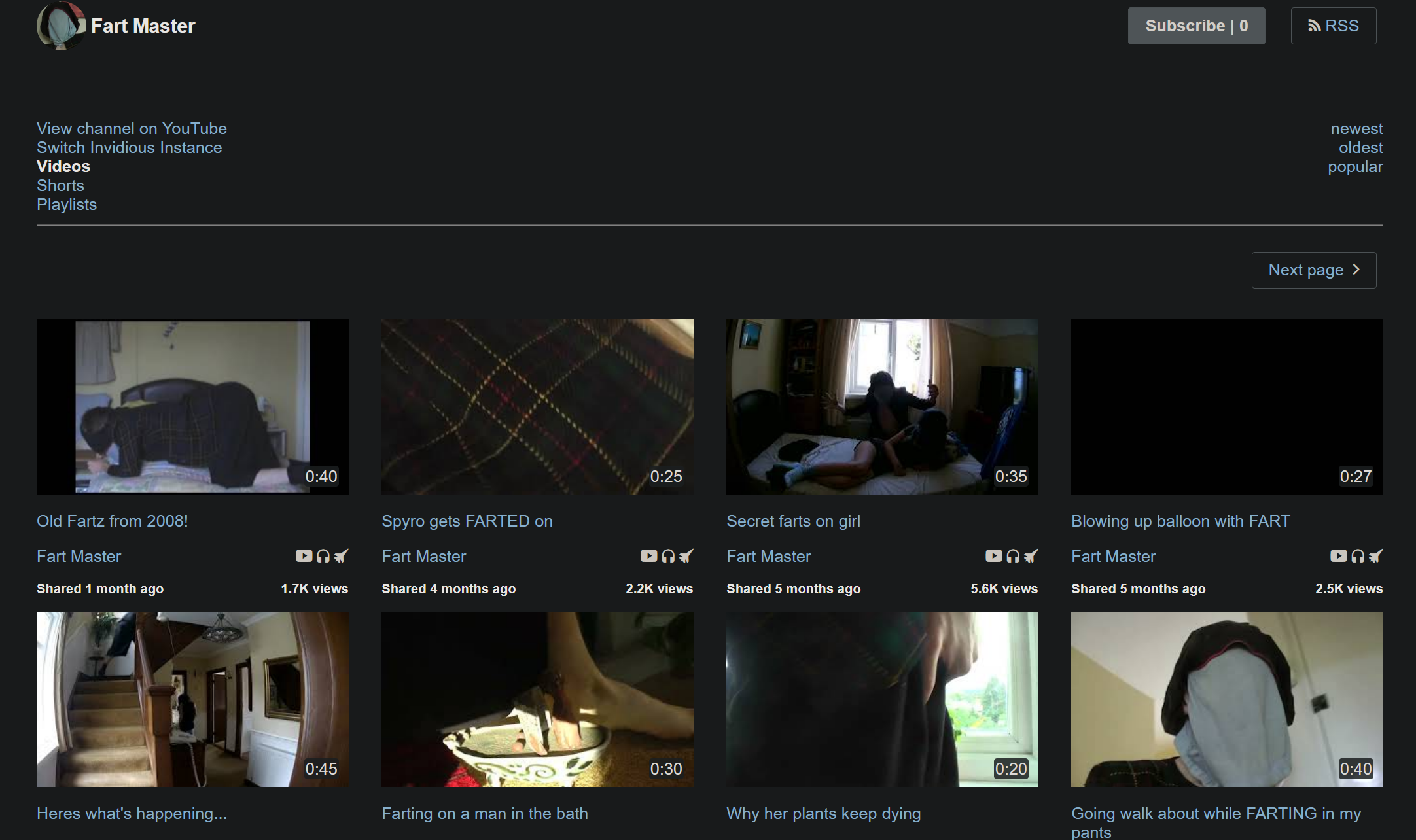Screen dimensions: 1416x840
Task: Click Shared 4 months ago text
Action: click(449, 588)
